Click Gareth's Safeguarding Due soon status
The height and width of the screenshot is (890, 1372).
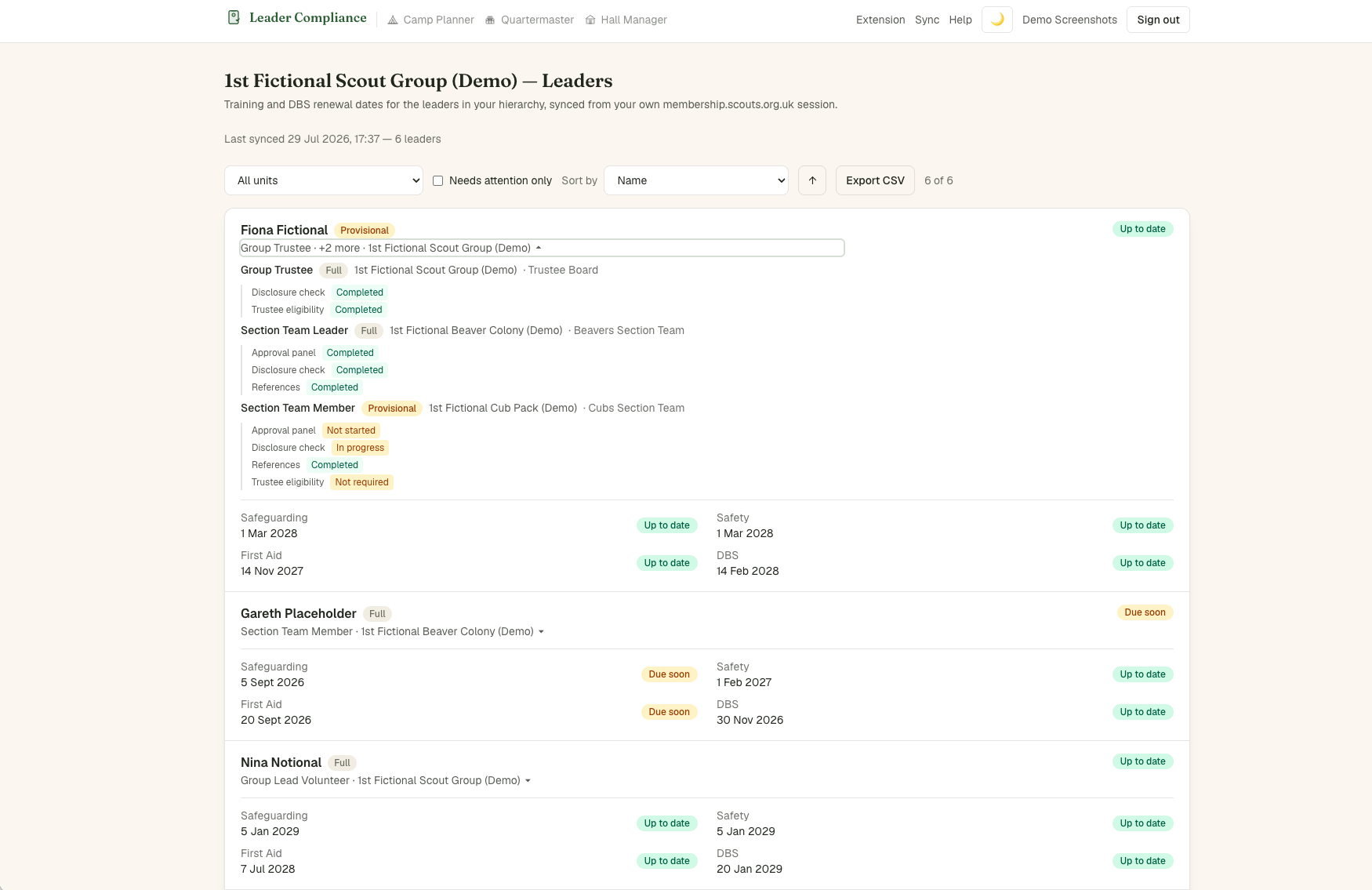point(669,674)
